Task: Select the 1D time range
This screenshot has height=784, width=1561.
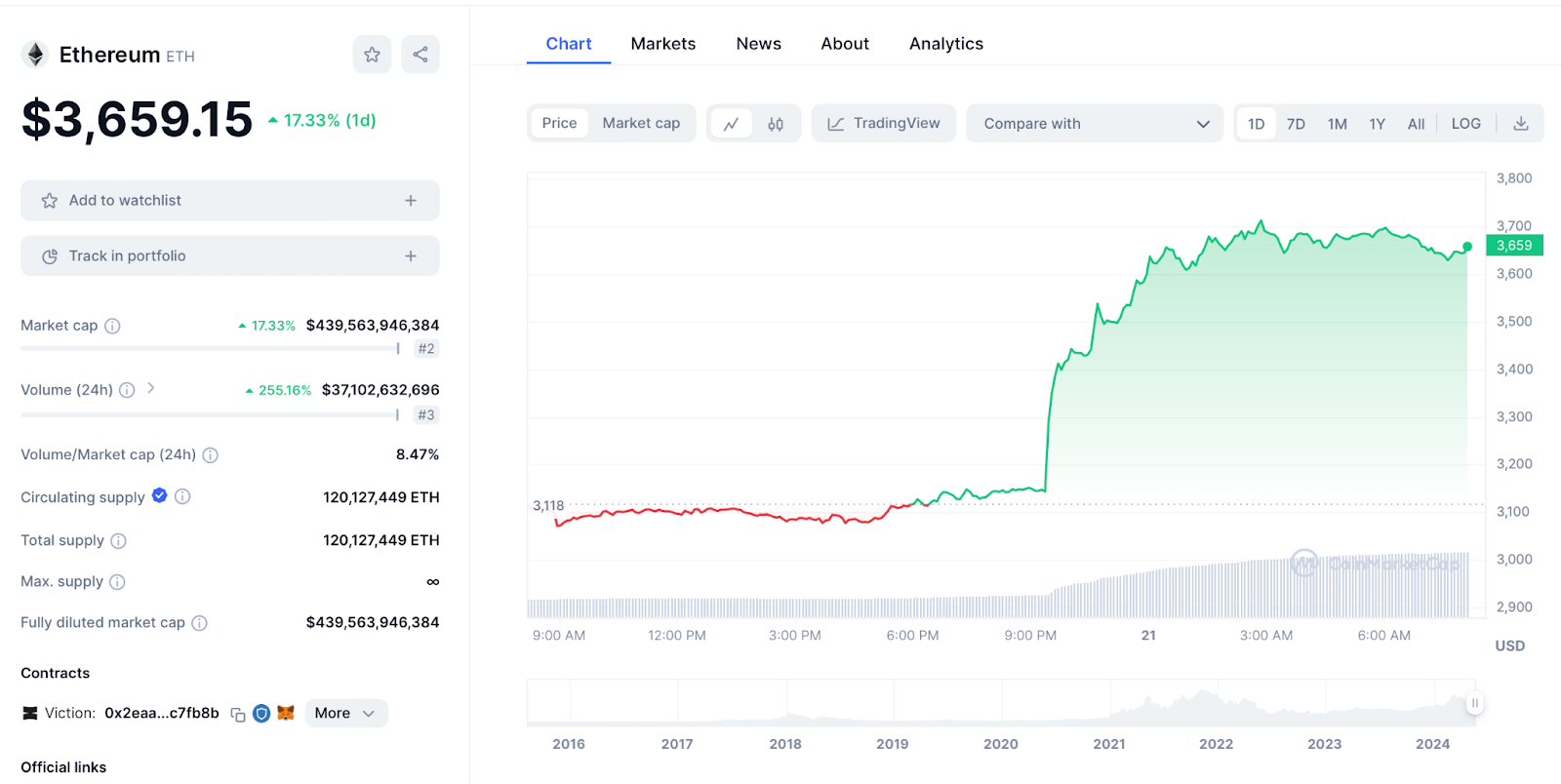Action: (1257, 124)
